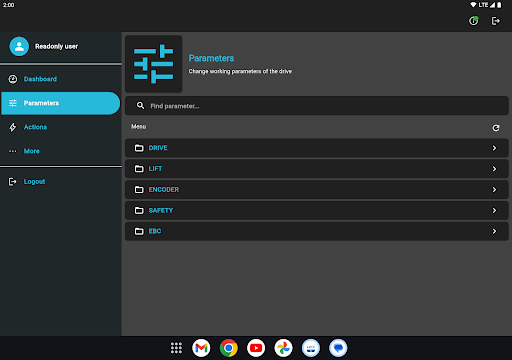The image size is (512, 360).
Task: Click the Actions lightning bolt icon
Action: [13, 127]
